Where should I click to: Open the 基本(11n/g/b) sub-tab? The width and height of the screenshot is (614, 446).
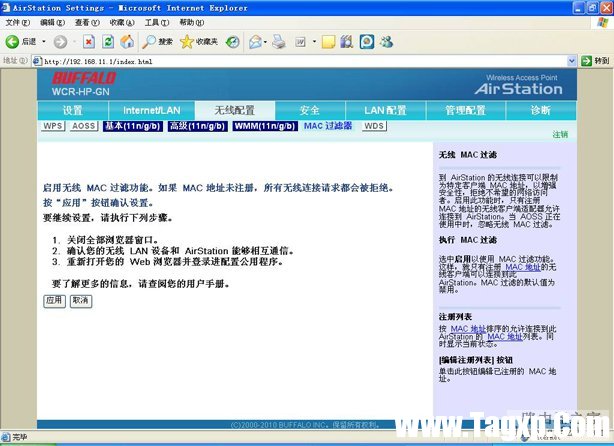coord(133,126)
